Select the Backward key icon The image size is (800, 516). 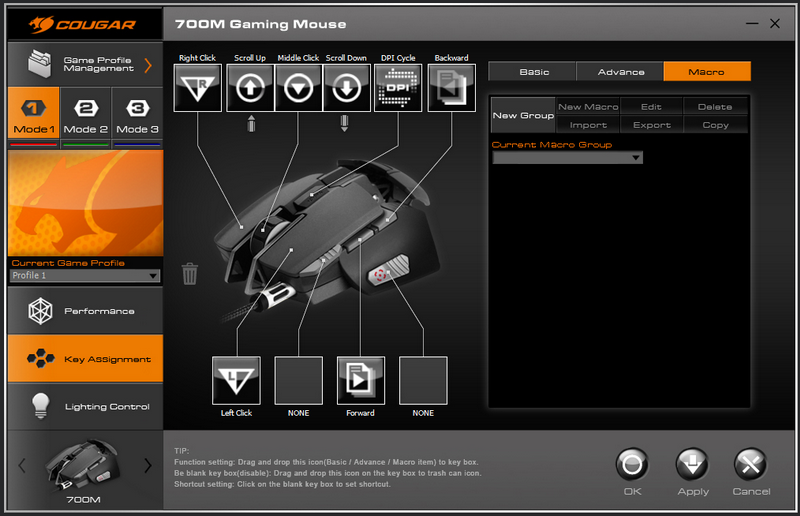[452, 88]
